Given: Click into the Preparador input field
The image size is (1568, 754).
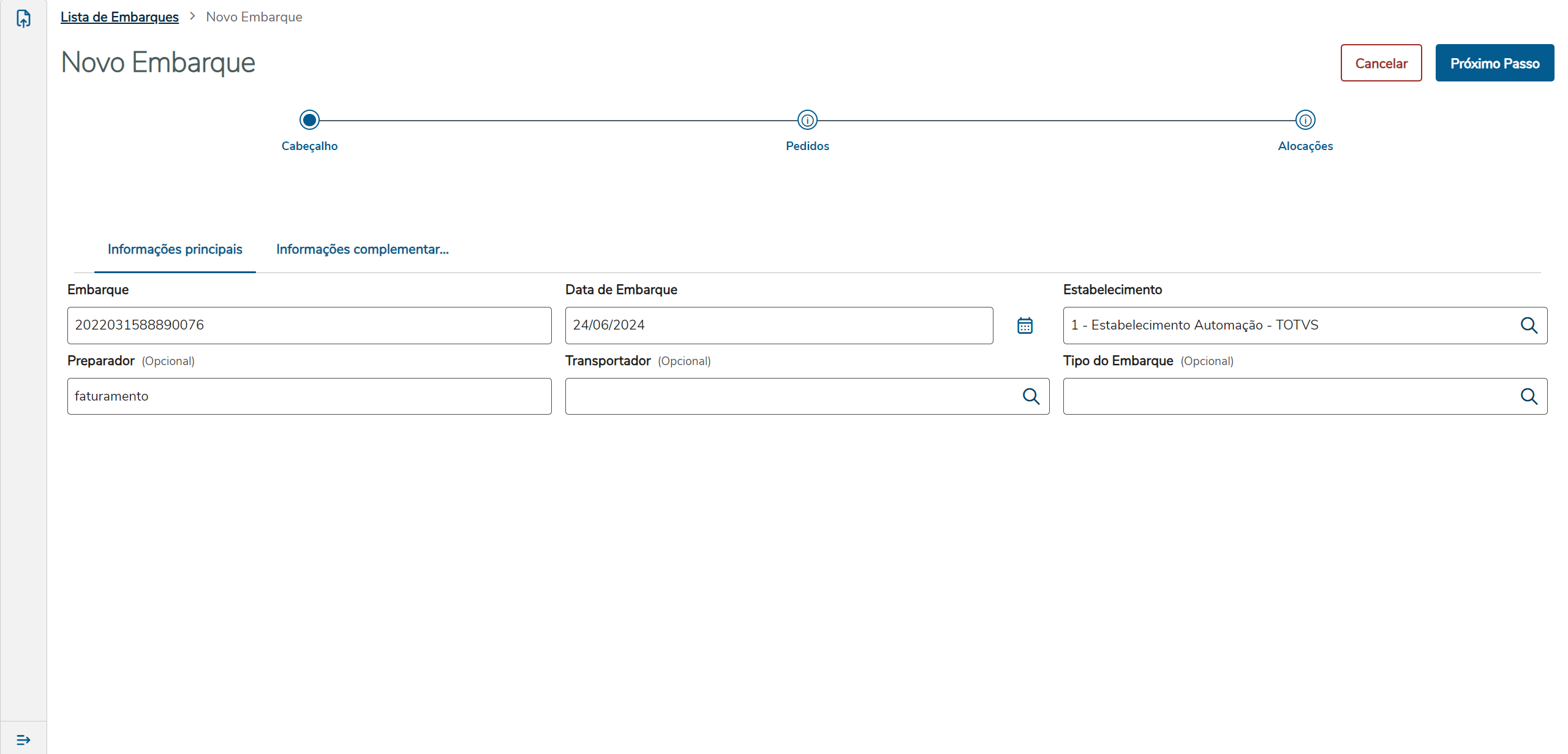Looking at the screenshot, I should coord(309,396).
